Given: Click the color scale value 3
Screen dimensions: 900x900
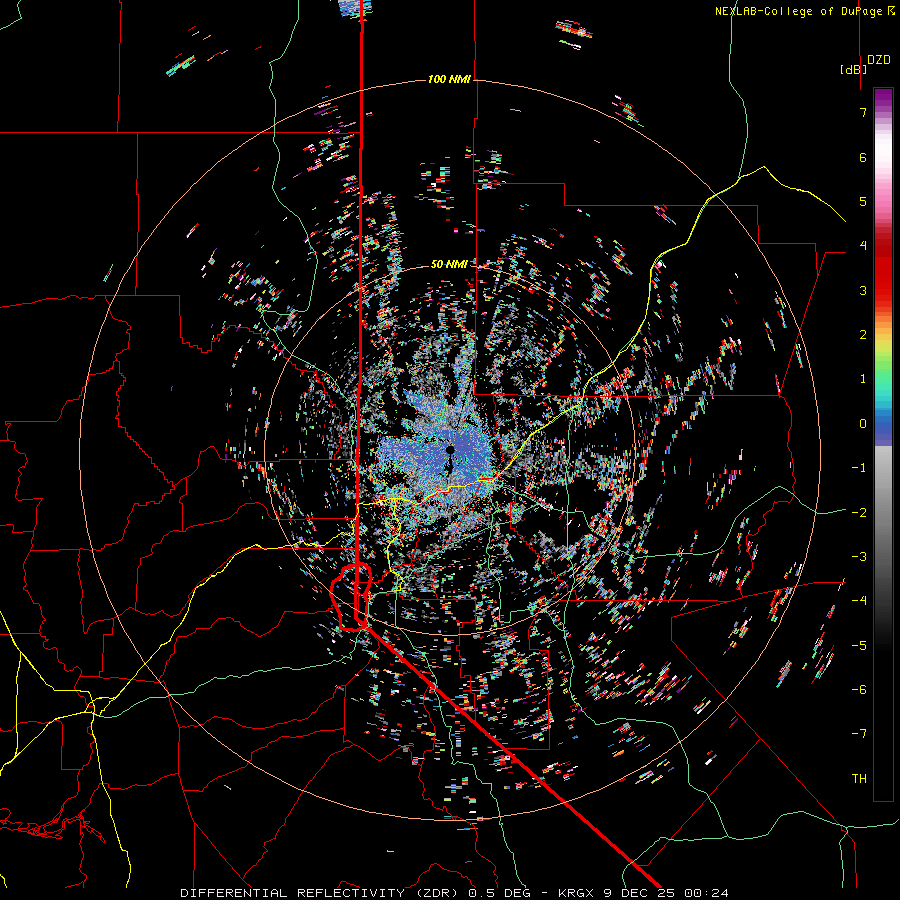Looking at the screenshot, I should pyautogui.click(x=863, y=290).
